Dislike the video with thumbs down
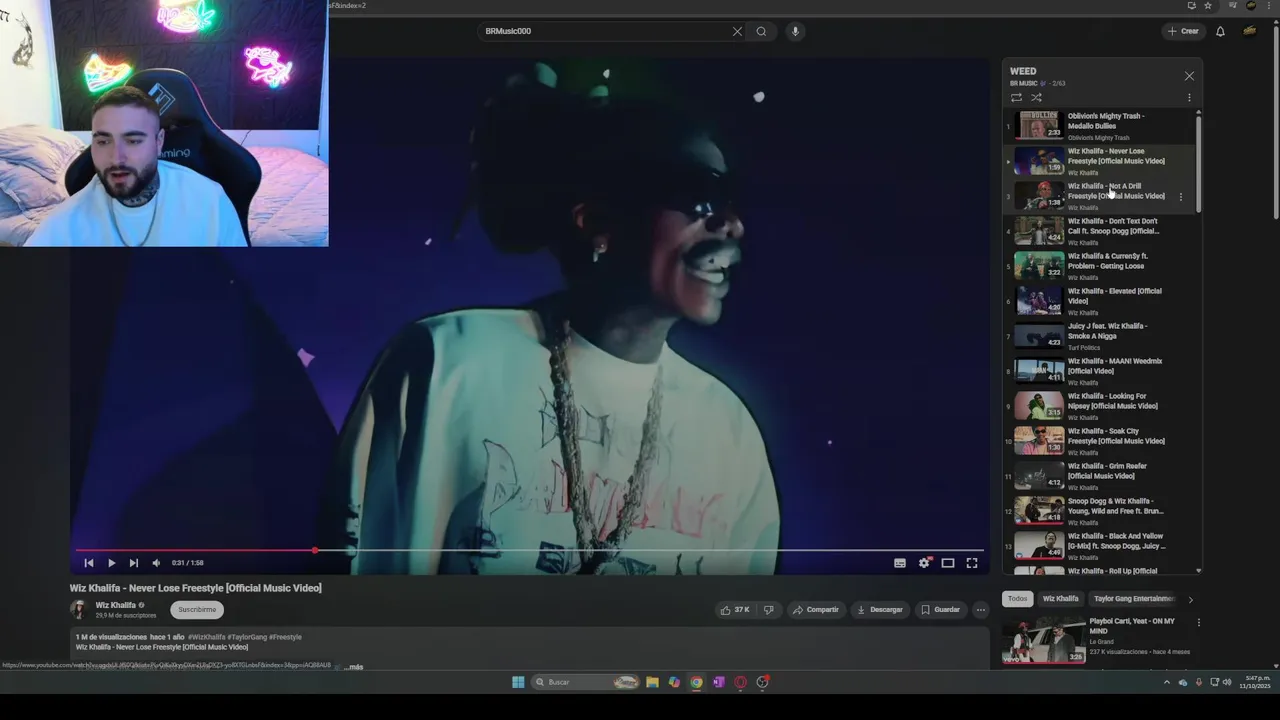The width and height of the screenshot is (1280, 720). coord(769,609)
